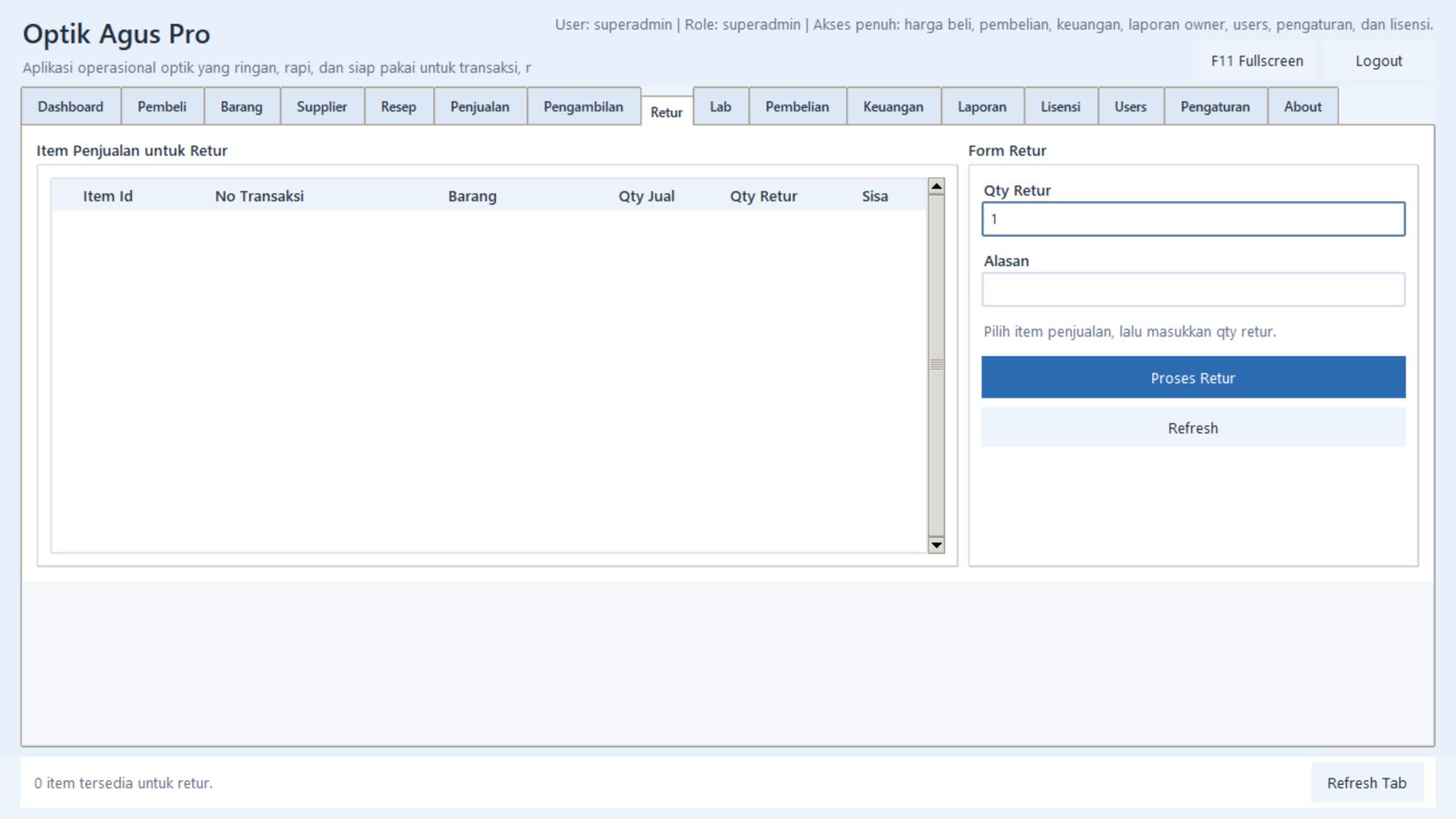Click the Proses Retur button

pyautogui.click(x=1193, y=378)
